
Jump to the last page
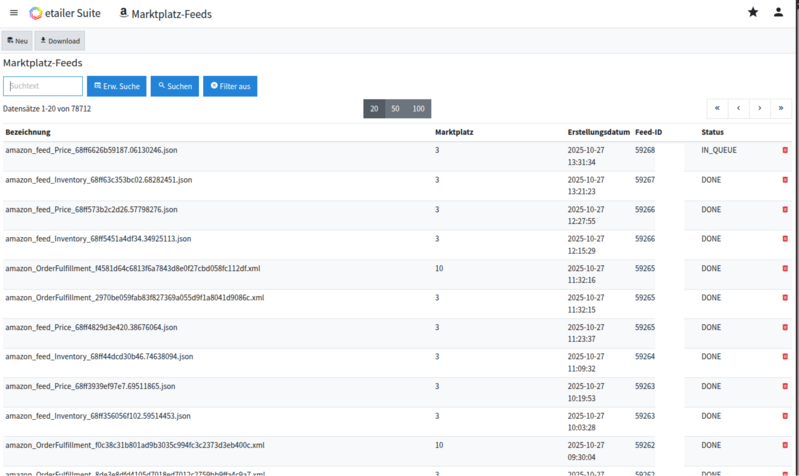tap(781, 108)
